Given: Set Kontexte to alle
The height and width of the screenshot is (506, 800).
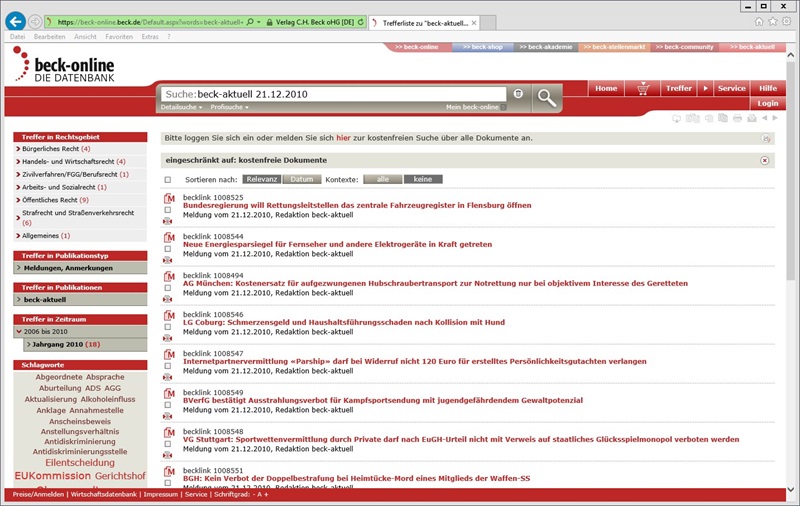Looking at the screenshot, I should pyautogui.click(x=383, y=180).
